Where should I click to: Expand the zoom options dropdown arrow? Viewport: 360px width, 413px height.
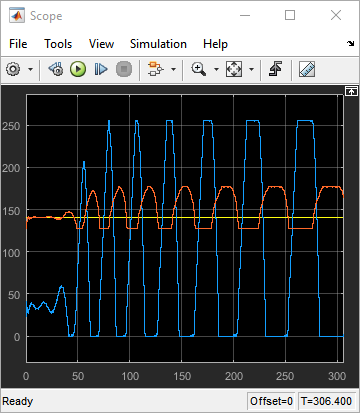pyautogui.click(x=216, y=69)
